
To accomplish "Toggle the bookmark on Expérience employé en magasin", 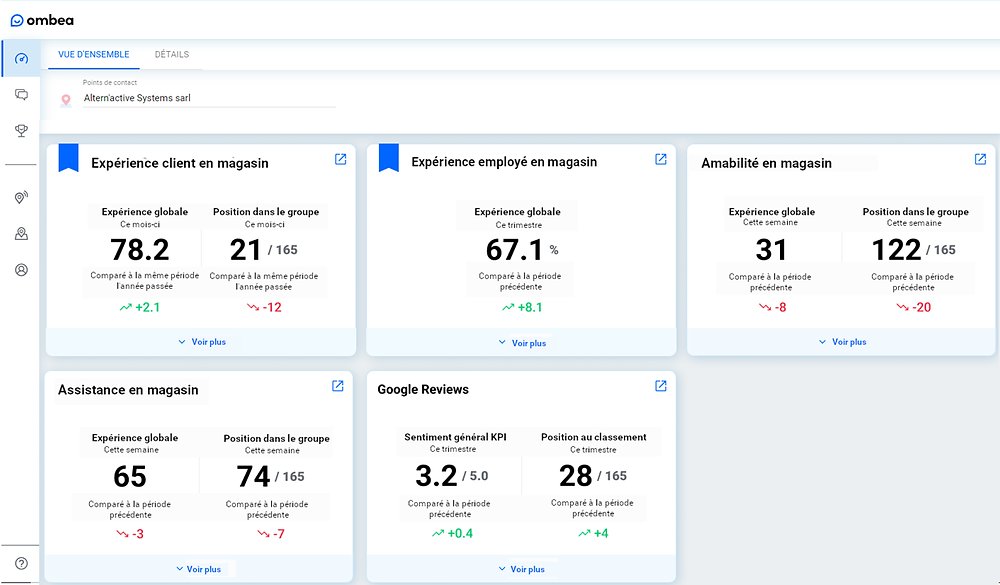I will tap(388, 158).
